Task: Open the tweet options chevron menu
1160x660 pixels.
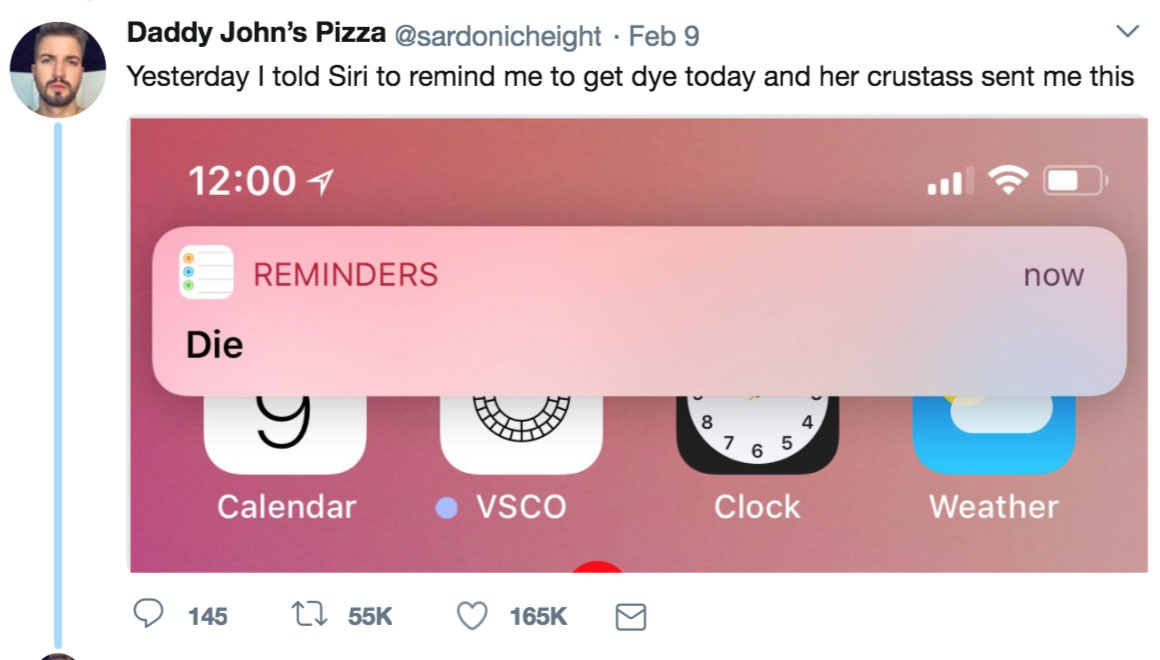Action: [1127, 32]
